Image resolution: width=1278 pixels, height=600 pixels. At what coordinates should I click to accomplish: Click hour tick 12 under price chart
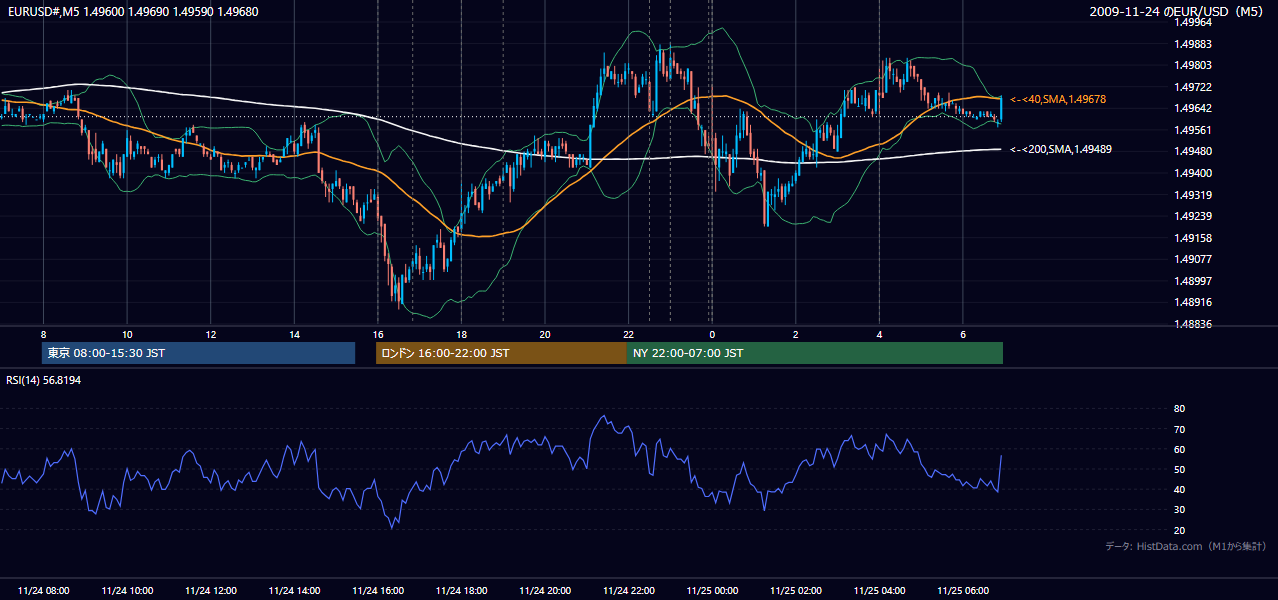tap(210, 334)
